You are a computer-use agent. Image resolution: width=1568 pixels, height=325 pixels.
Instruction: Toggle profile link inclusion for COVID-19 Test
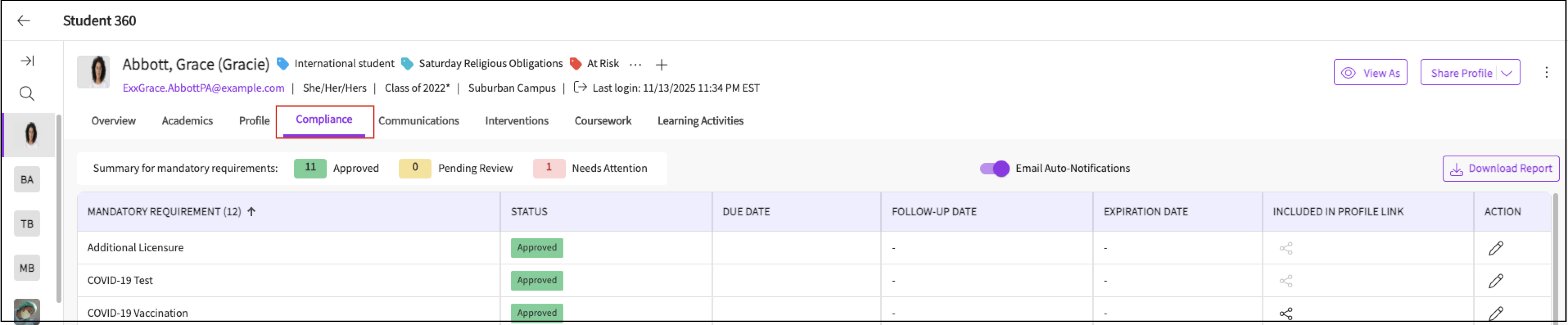coord(1286,281)
